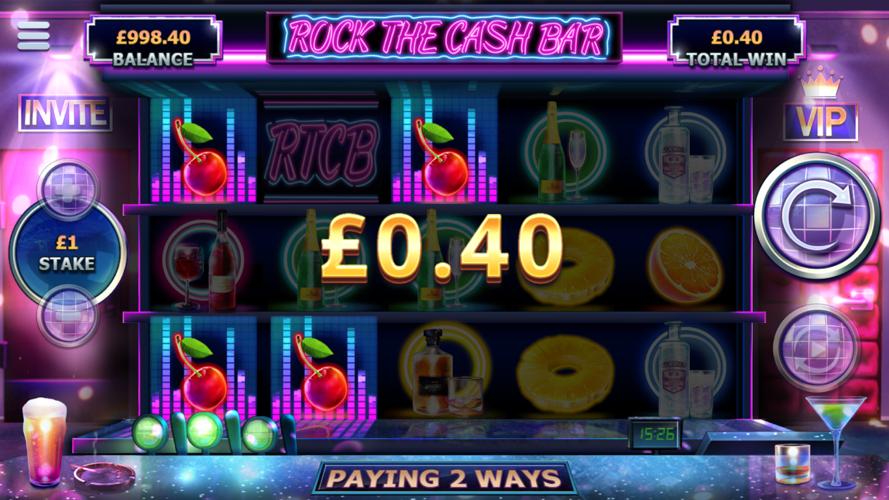Start autoplay with smaller disco button
Screen dimensions: 889x500
click(x=816, y=349)
